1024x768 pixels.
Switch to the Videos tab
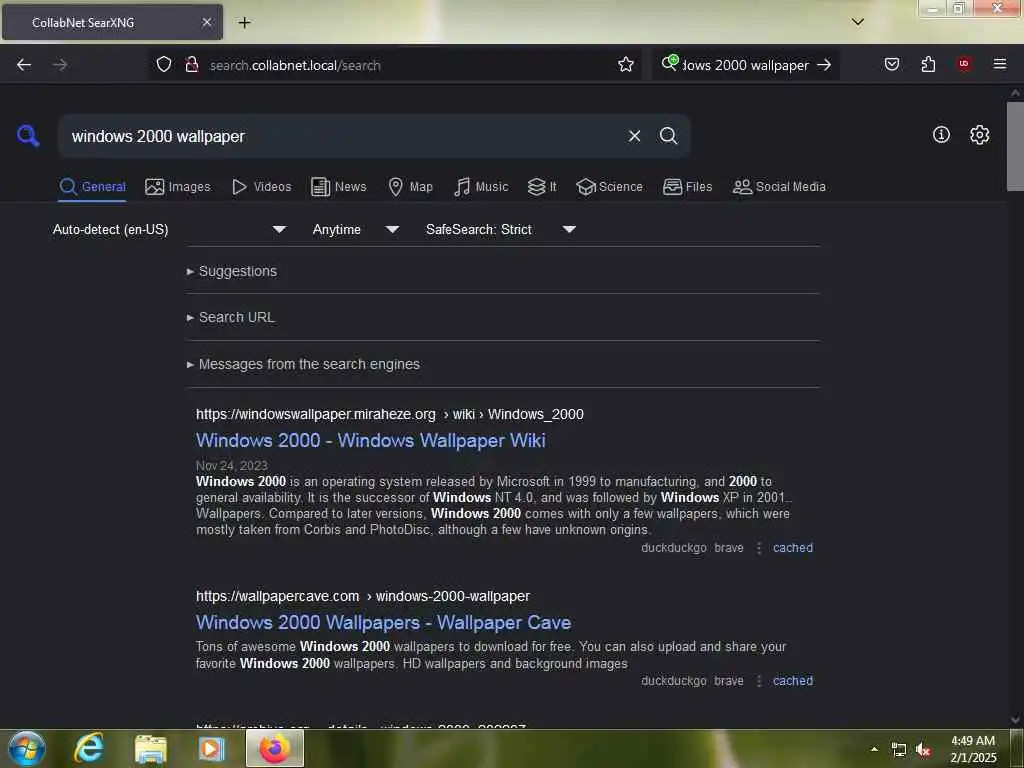261,187
